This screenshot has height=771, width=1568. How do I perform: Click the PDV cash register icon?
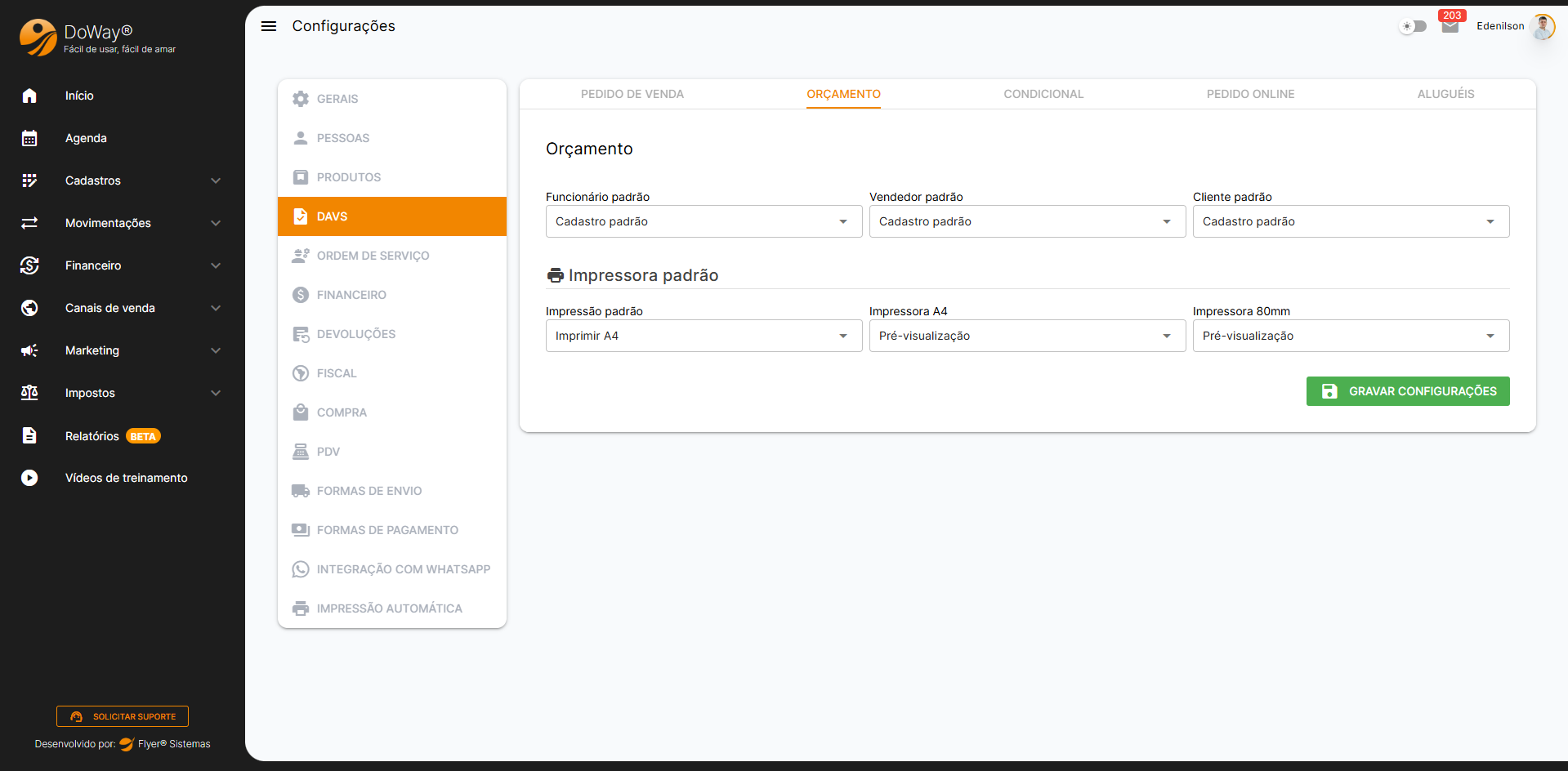tap(301, 452)
